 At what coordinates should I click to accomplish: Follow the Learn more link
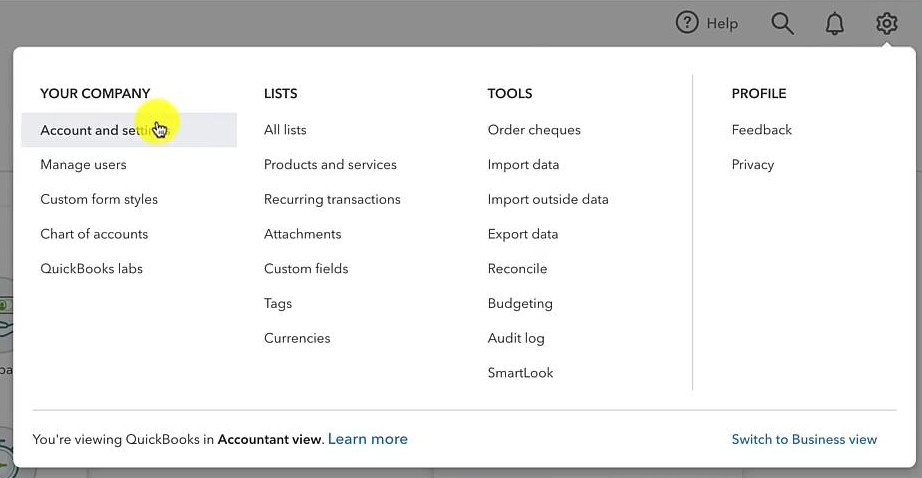(x=368, y=439)
